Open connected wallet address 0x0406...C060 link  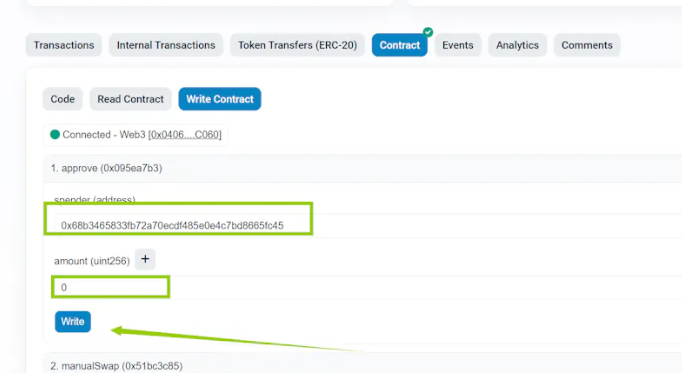(x=185, y=135)
